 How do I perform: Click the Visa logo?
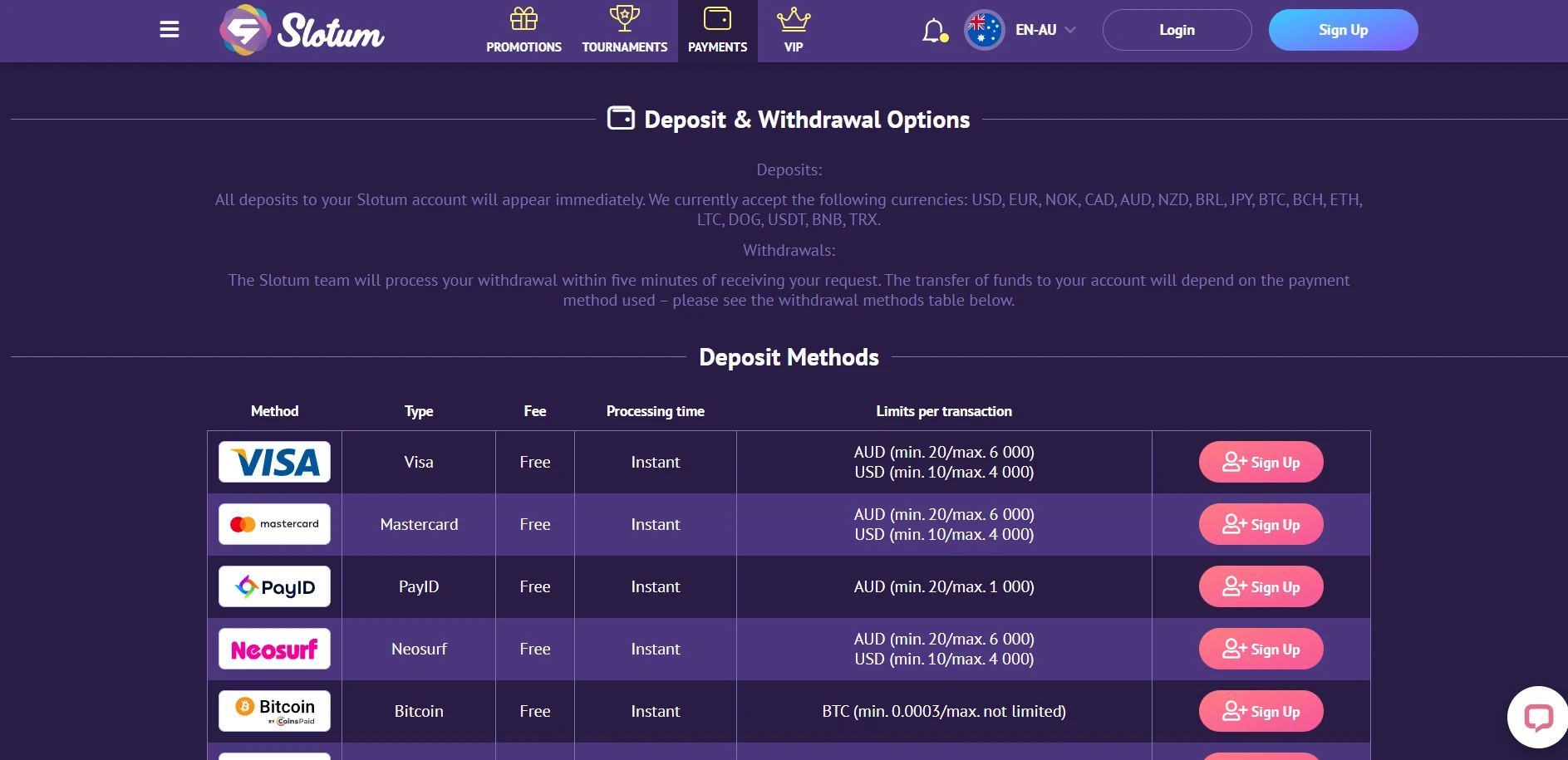point(274,462)
